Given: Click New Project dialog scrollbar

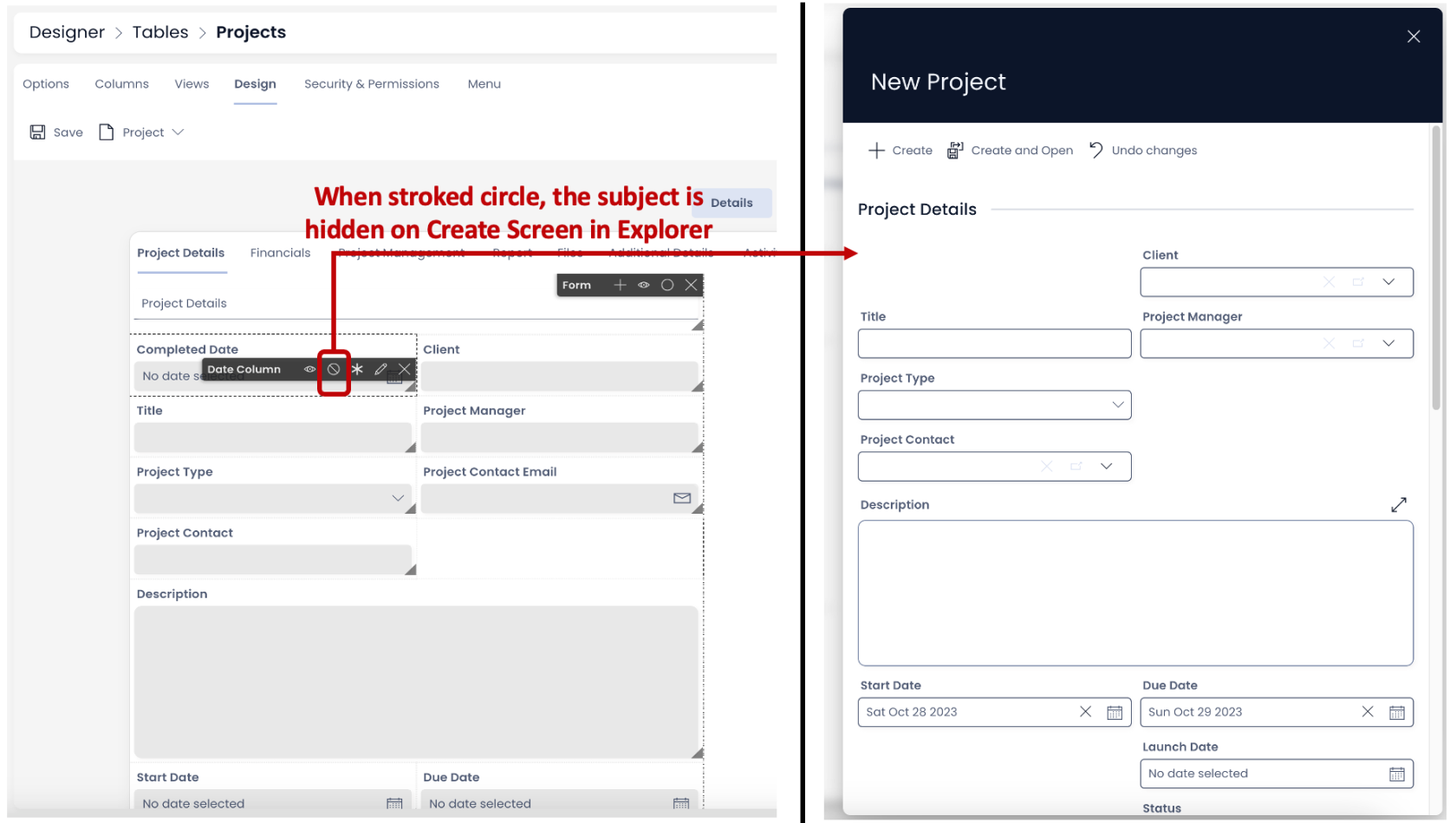Looking at the screenshot, I should pos(1436,267).
